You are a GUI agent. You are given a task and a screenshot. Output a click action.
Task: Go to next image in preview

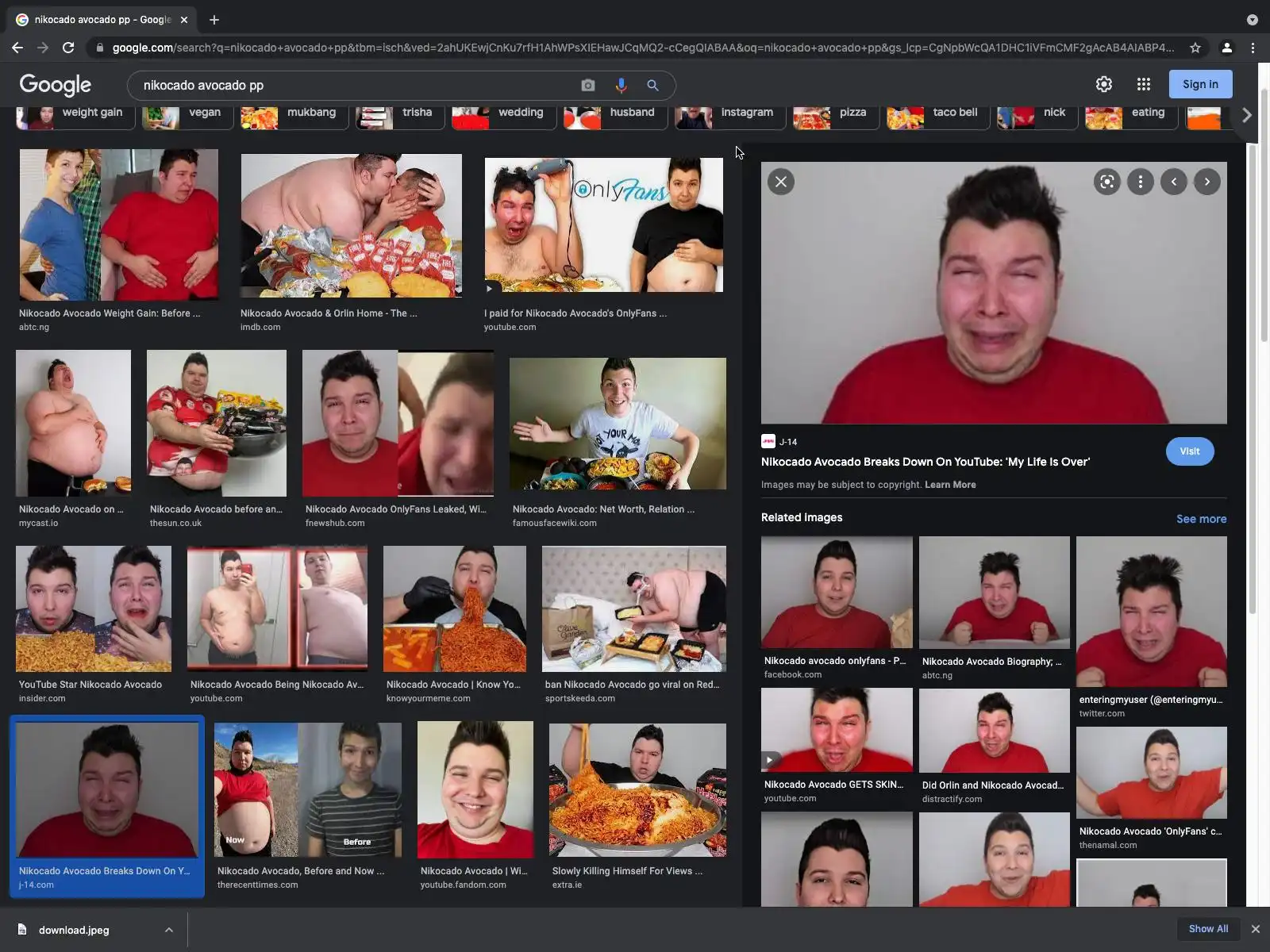pyautogui.click(x=1207, y=182)
